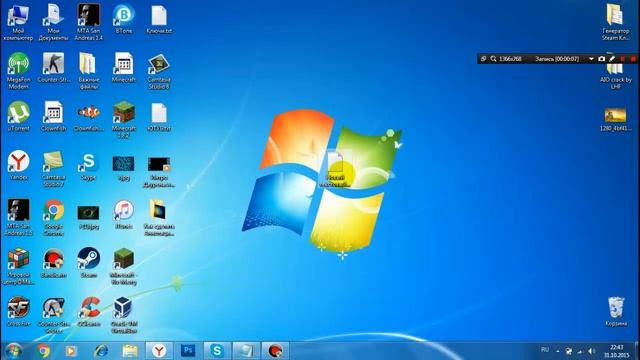The height and width of the screenshot is (360, 640).
Task: Open the Camtasia Studio 7 shortcut
Action: click(x=53, y=168)
